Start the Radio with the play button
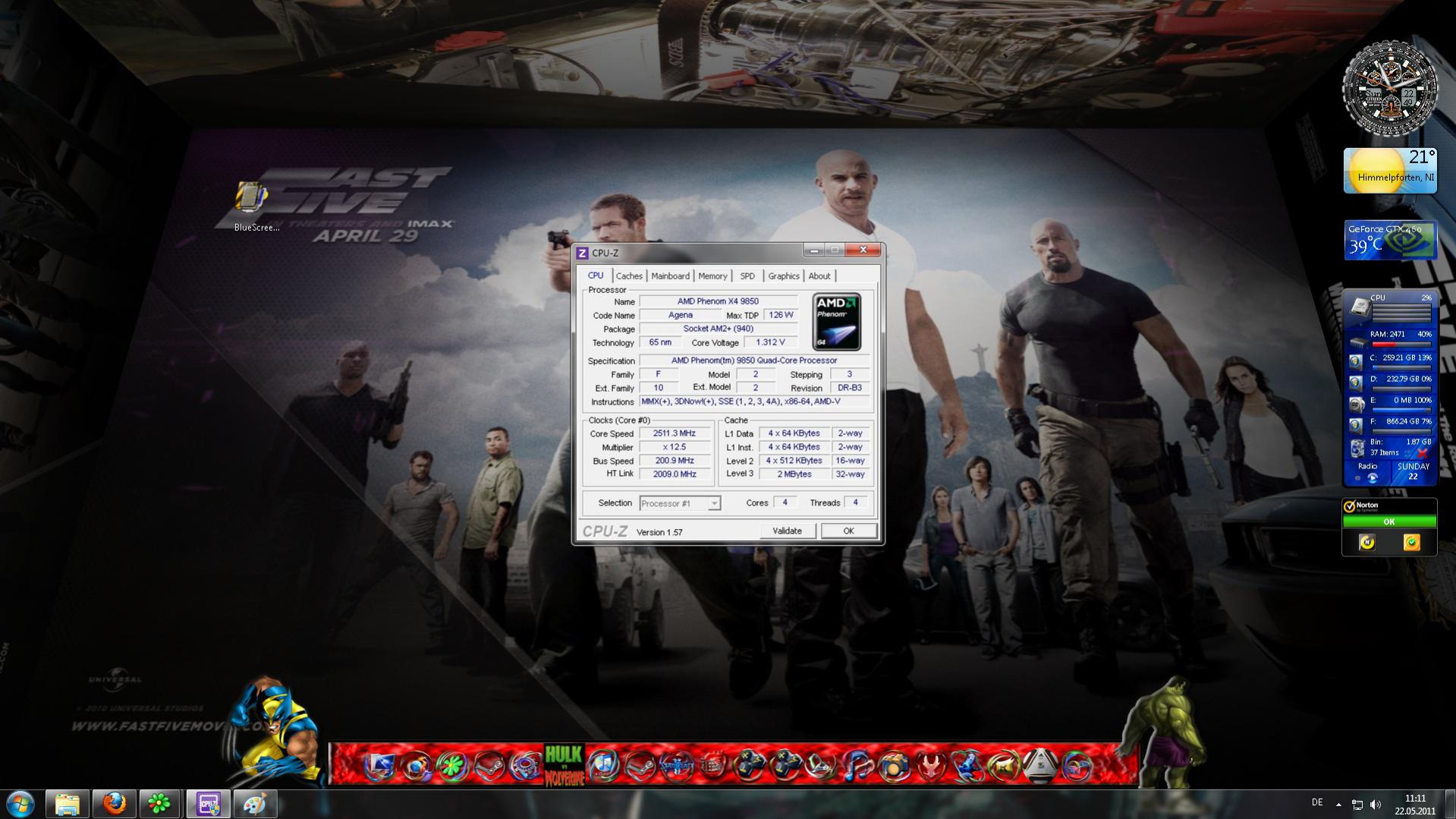This screenshot has height=819, width=1456. pos(1372,478)
